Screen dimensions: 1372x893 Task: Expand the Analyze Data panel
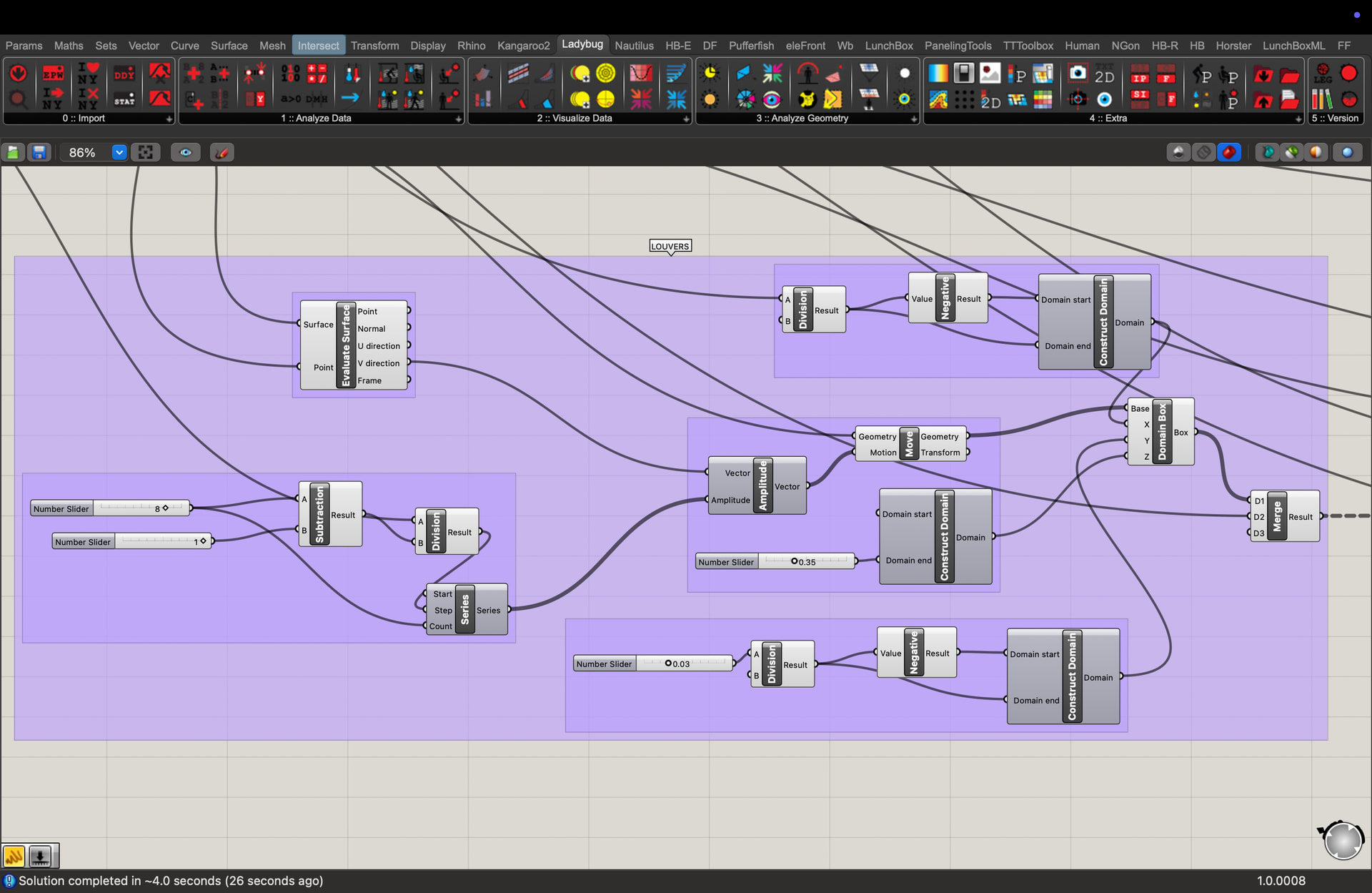(458, 119)
